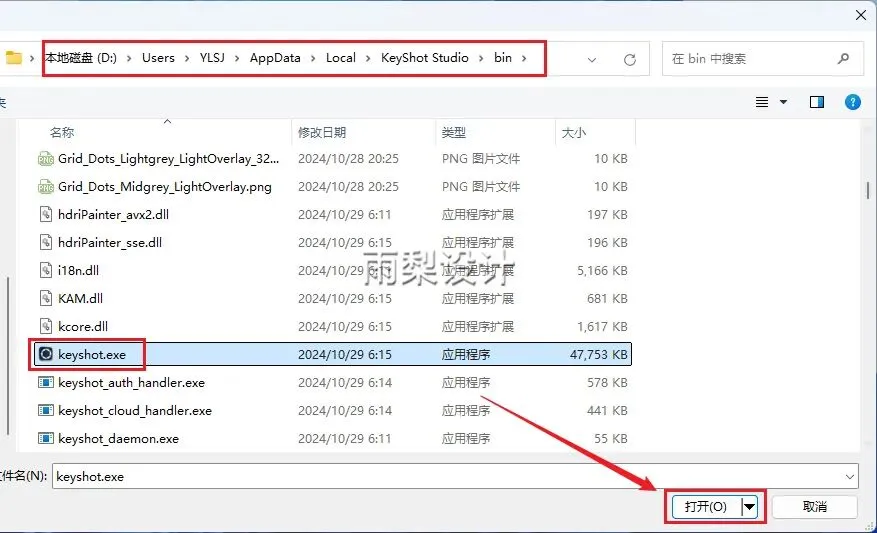Image resolution: width=877 pixels, height=533 pixels.
Task: Click the 5,166 KB size cell
Action: pos(602,270)
